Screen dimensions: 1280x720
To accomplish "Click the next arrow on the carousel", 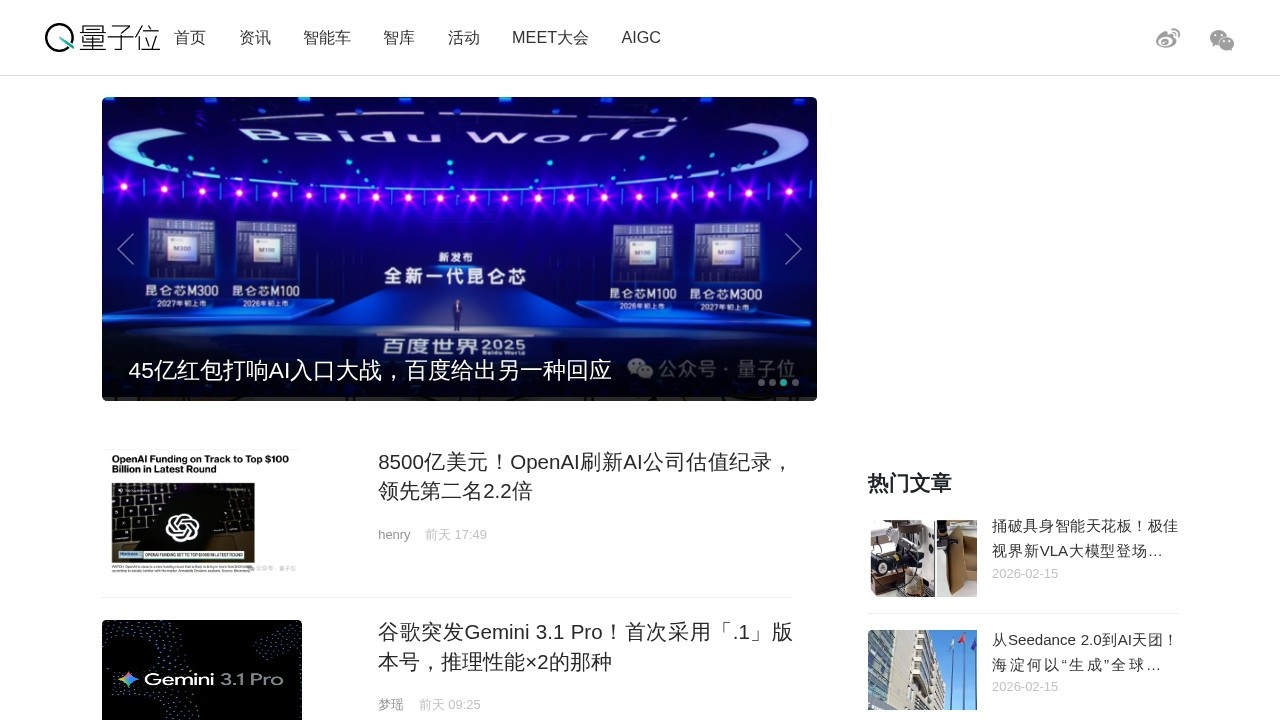I will (x=792, y=248).
